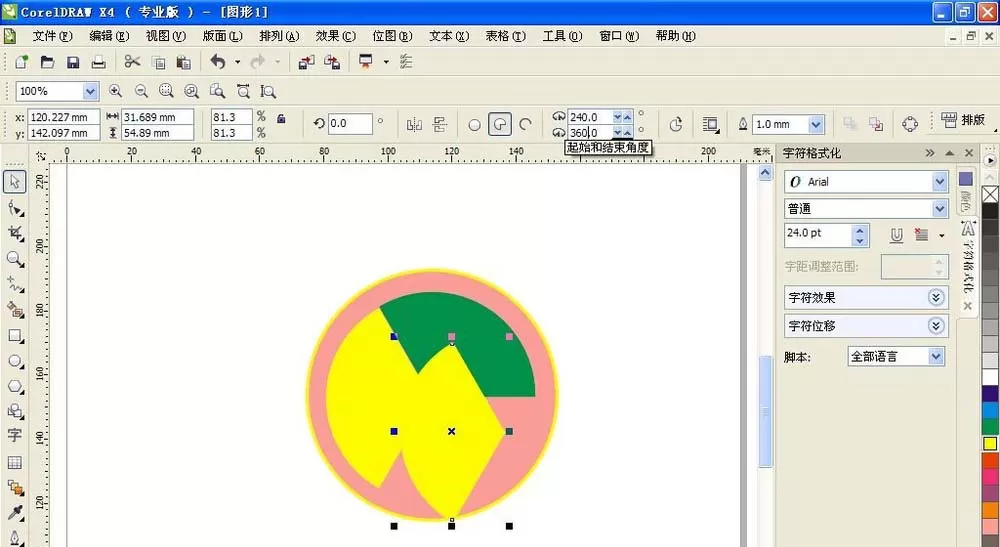Print the document
Screen dimensions: 1000x547
[x=98, y=62]
